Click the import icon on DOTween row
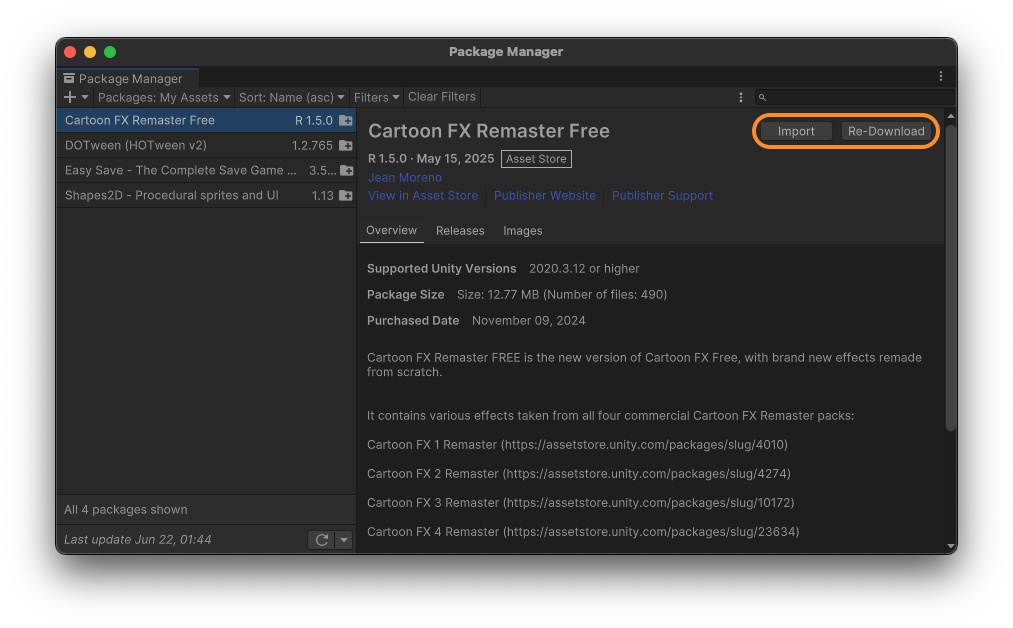Viewport: 1013px width, 628px height. pos(346,145)
